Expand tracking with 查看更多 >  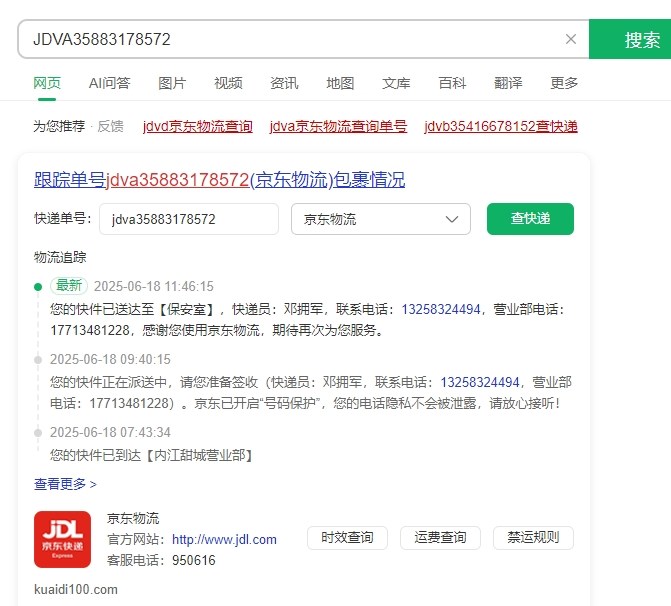[65, 484]
